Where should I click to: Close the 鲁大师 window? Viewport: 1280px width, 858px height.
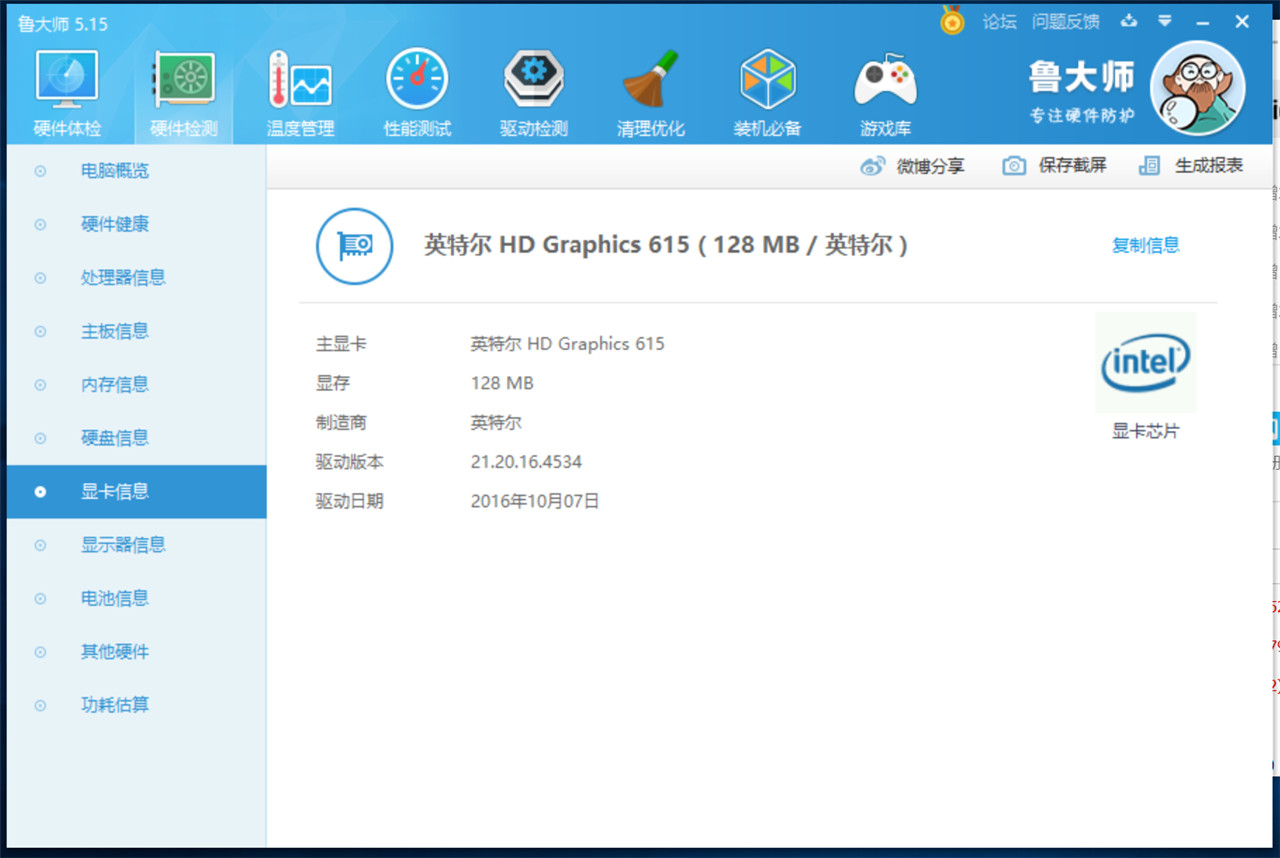coord(1242,22)
